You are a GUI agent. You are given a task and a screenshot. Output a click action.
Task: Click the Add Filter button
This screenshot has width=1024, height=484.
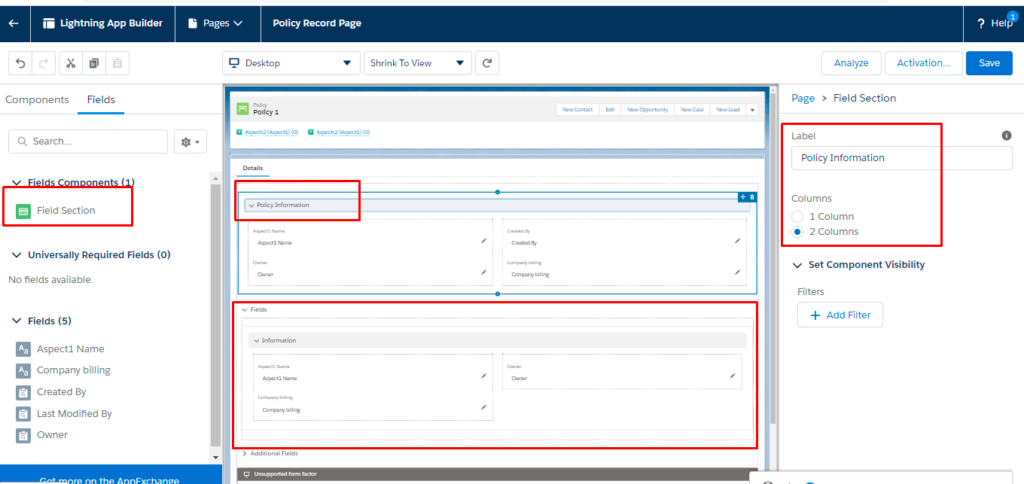(x=839, y=315)
